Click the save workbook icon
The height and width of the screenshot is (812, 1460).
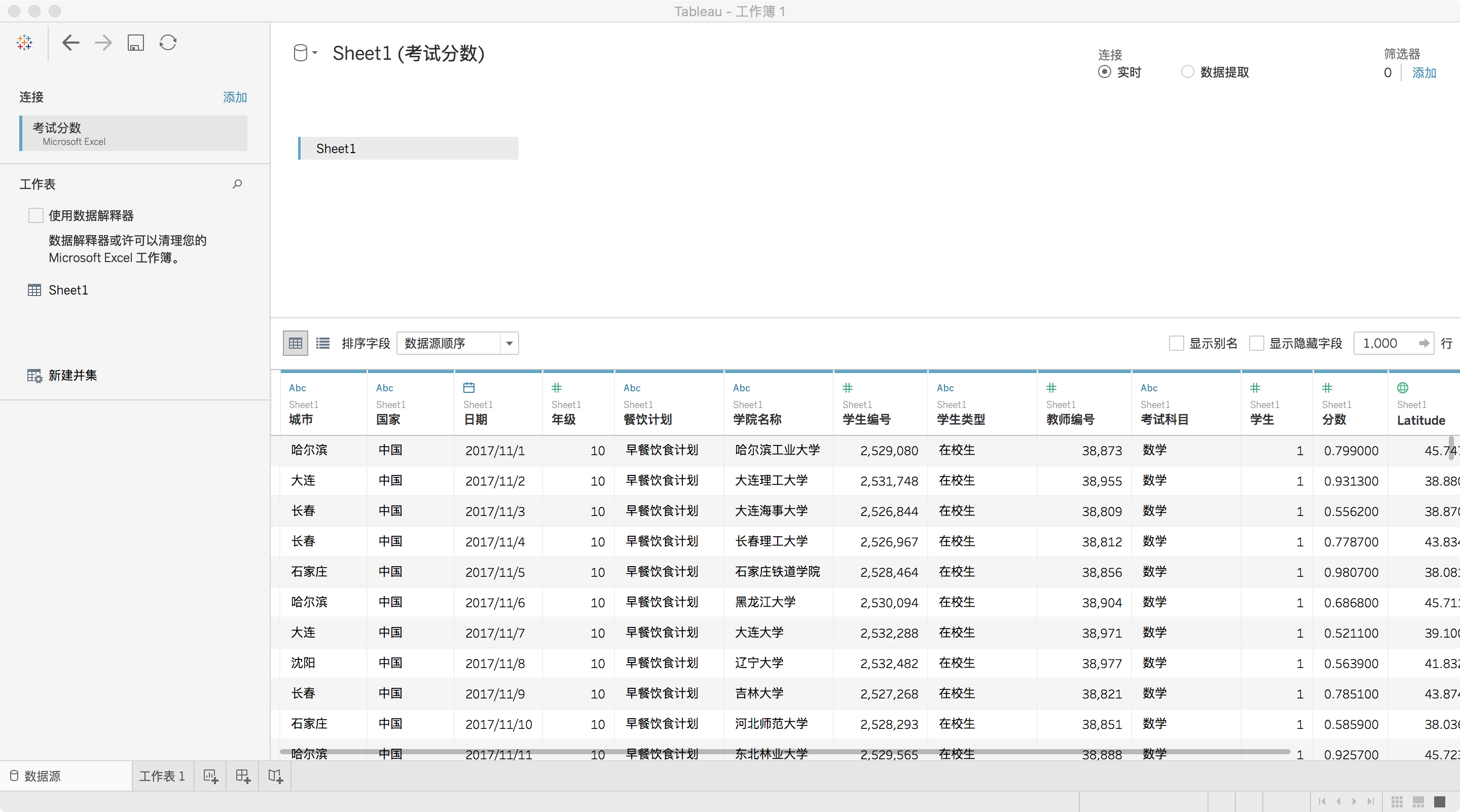(135, 43)
